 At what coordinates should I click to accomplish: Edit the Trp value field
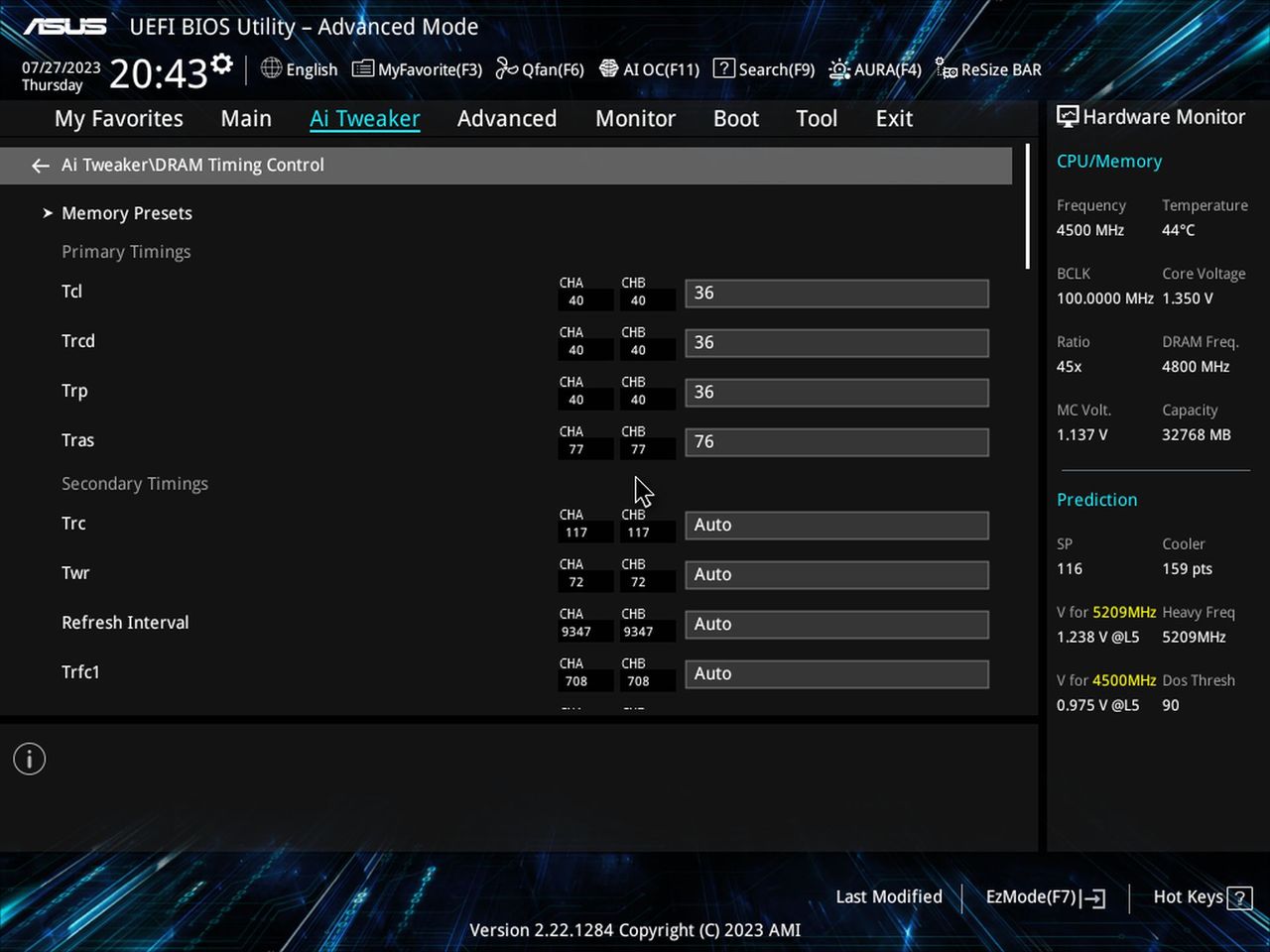click(x=836, y=393)
